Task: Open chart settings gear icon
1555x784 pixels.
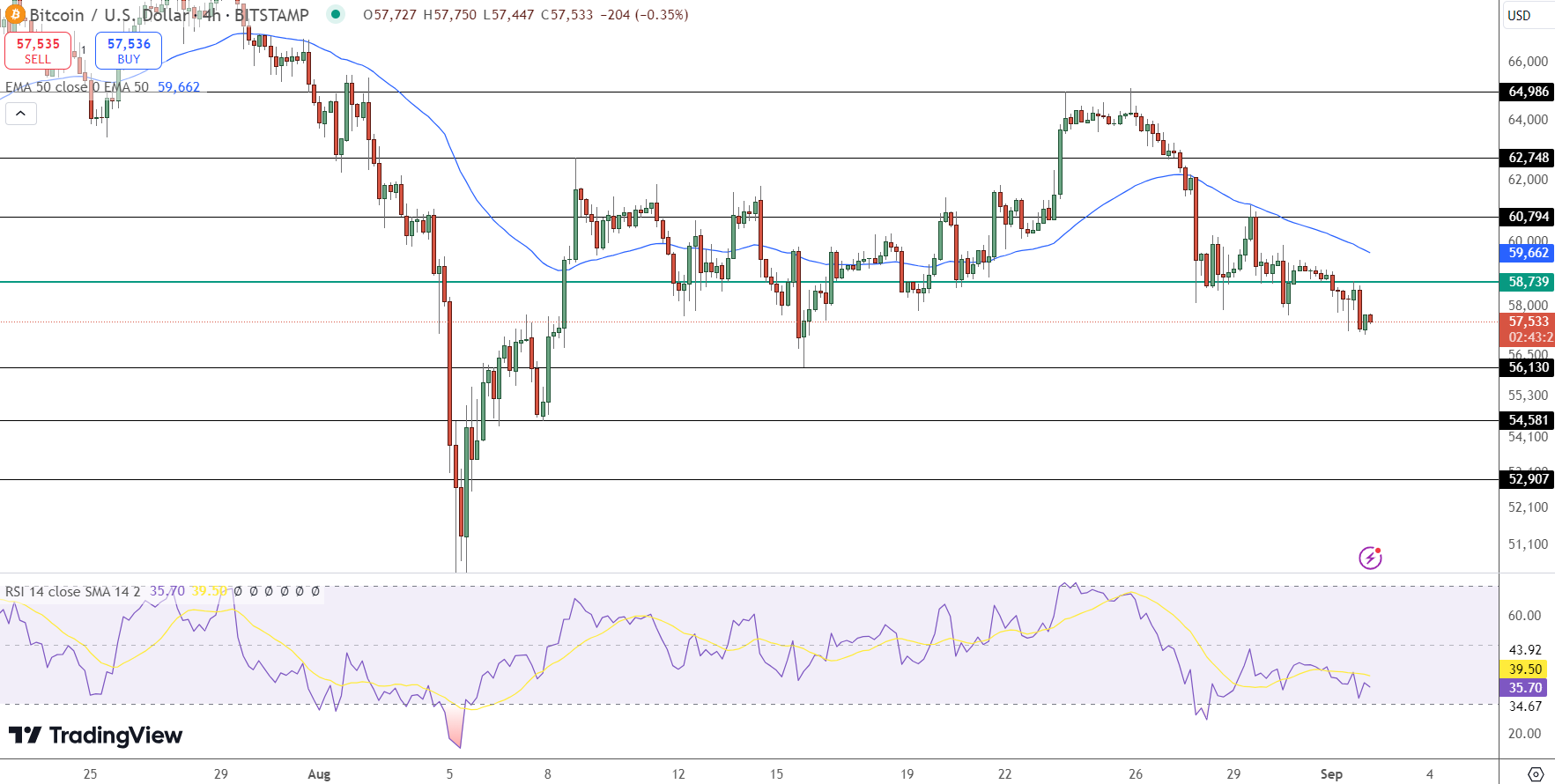Action: (1535, 773)
